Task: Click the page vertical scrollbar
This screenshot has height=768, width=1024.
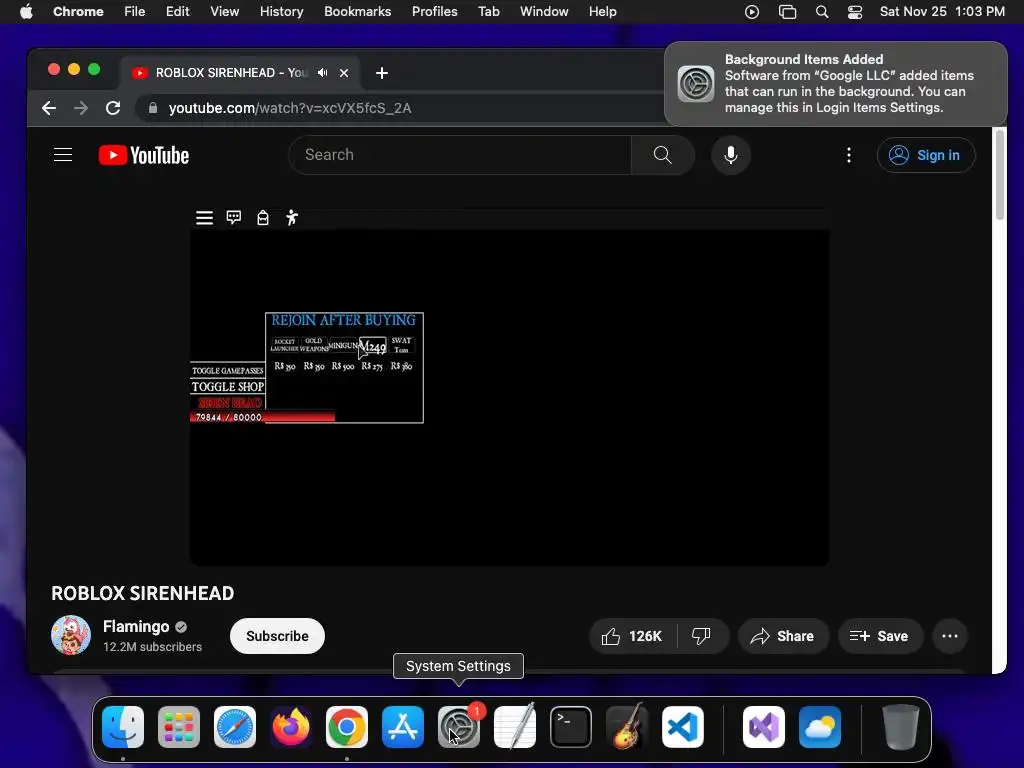Action: tap(999, 176)
